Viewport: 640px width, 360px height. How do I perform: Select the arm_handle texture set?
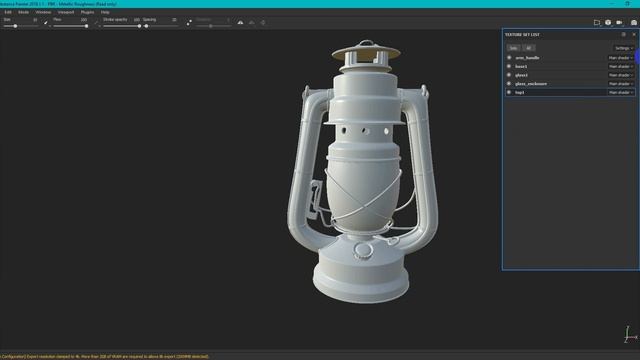(x=527, y=58)
